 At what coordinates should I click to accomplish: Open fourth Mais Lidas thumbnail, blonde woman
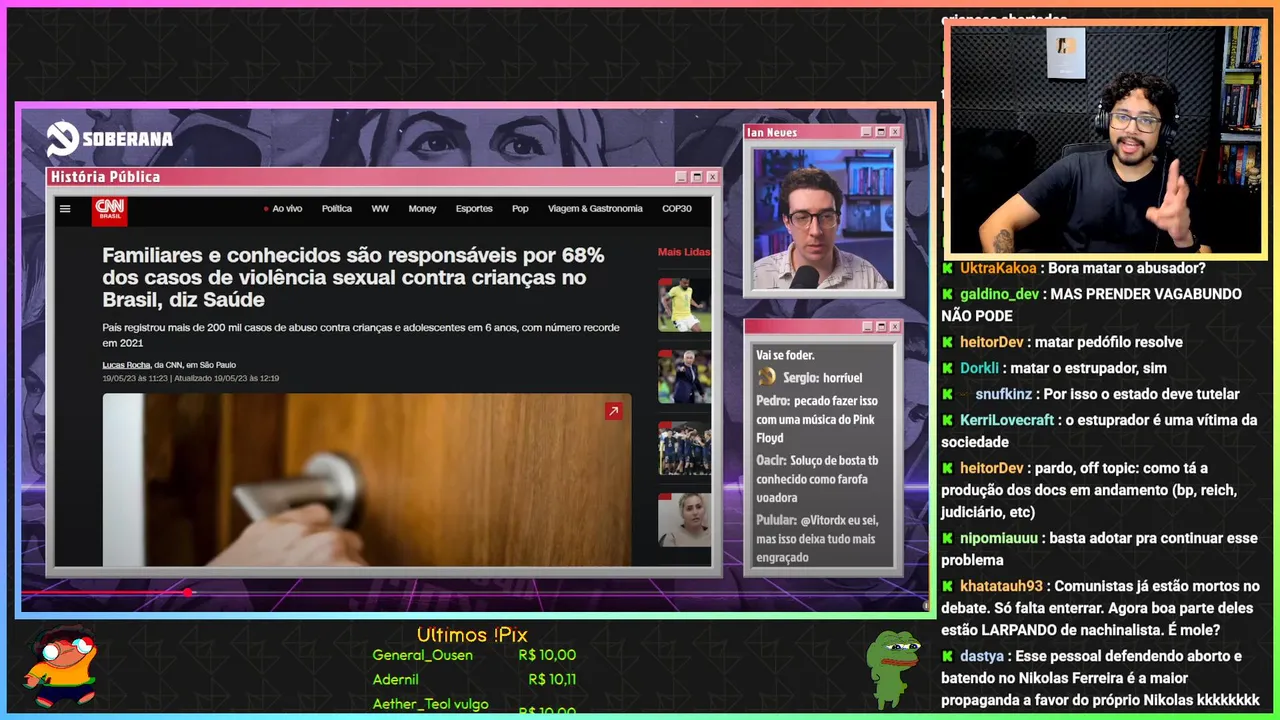click(x=684, y=519)
